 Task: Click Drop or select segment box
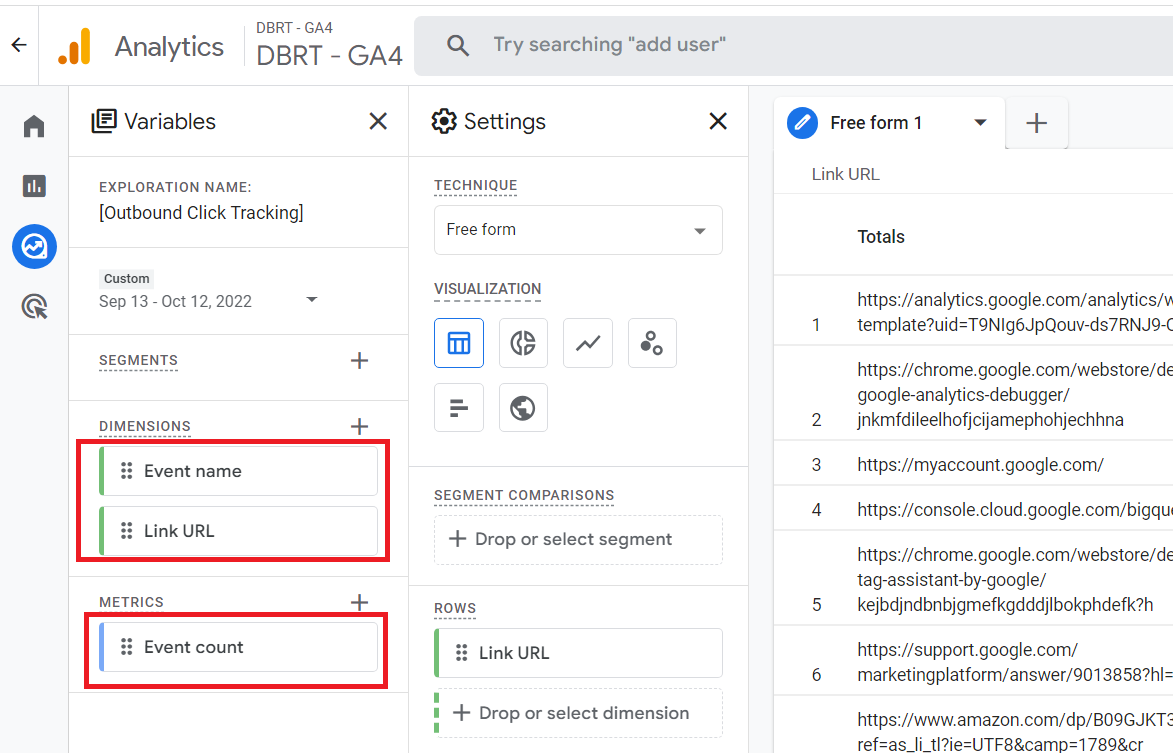[578, 539]
